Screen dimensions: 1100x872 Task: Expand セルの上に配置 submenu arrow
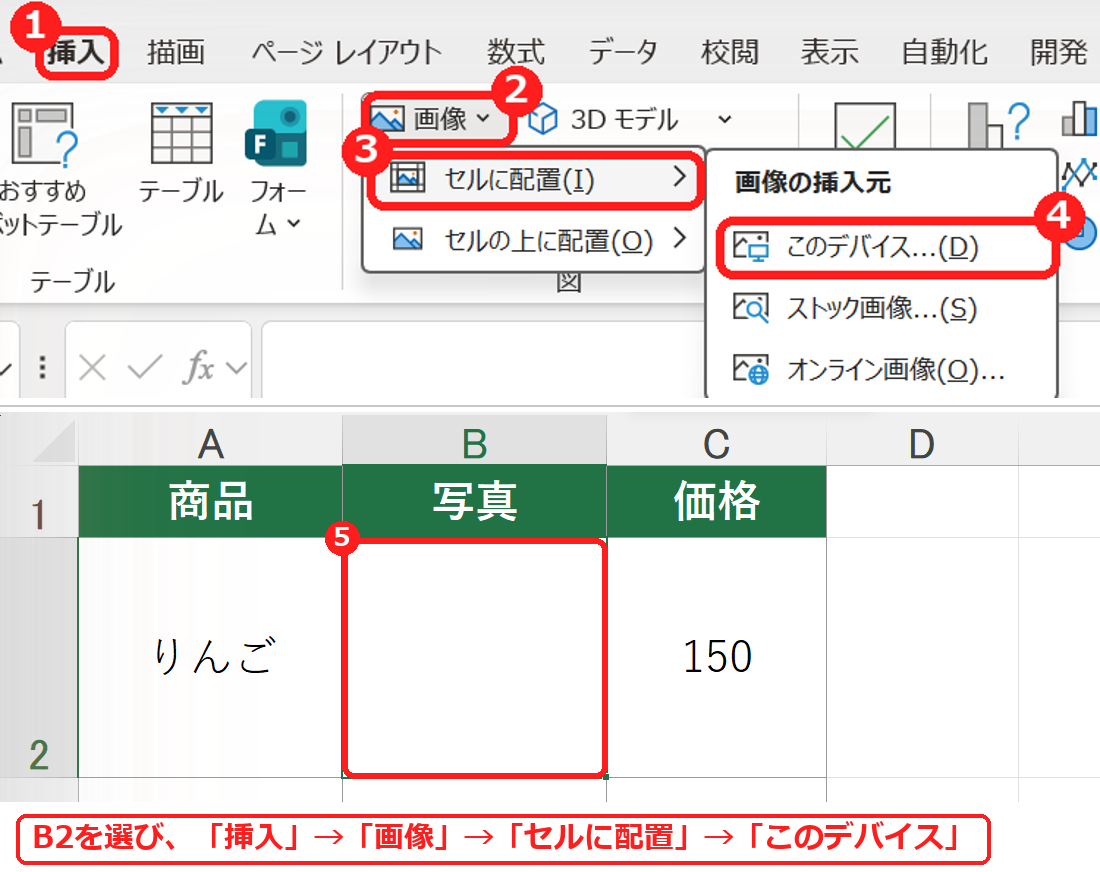[x=678, y=239]
